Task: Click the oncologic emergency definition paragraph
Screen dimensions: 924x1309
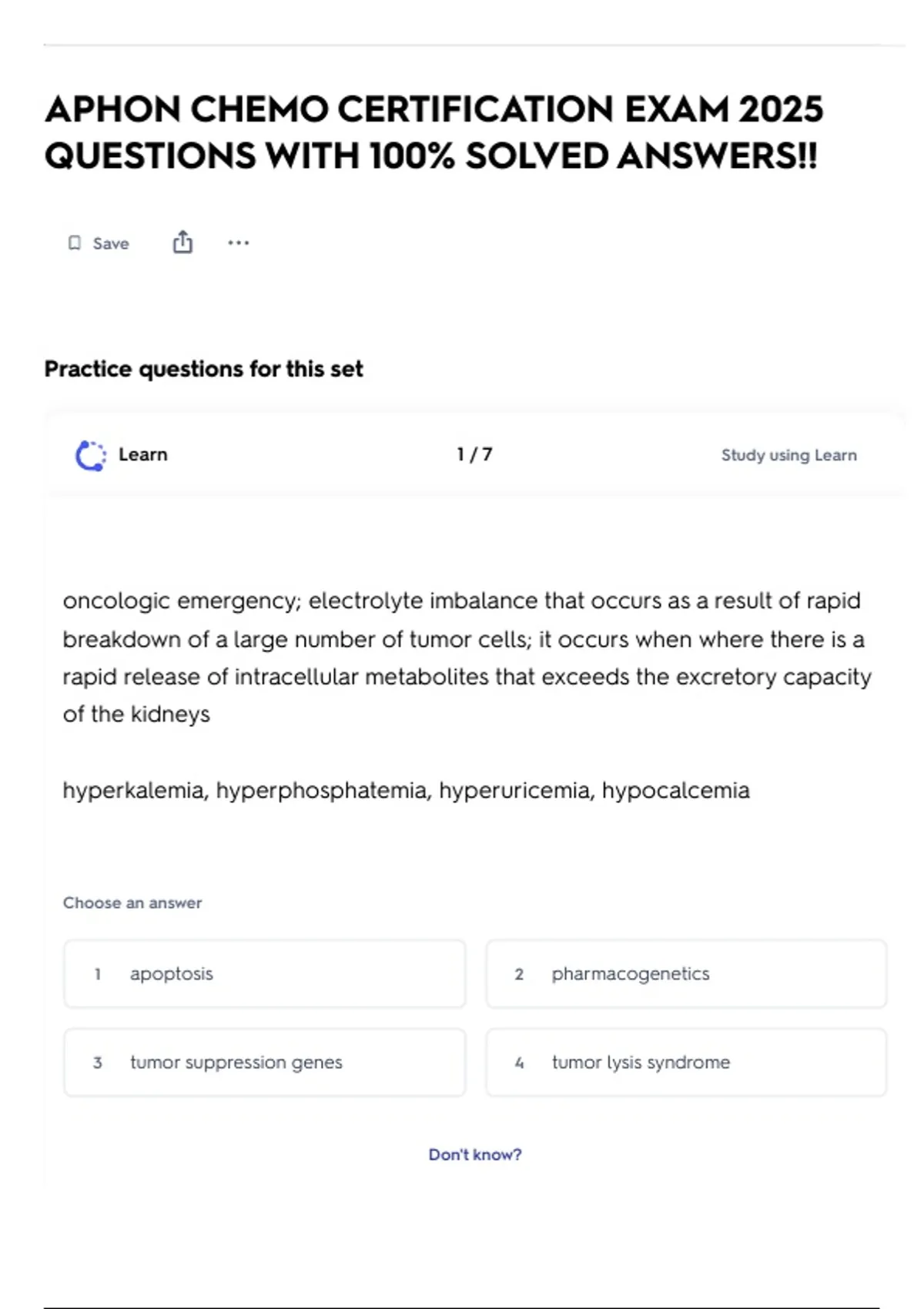Action: click(467, 658)
